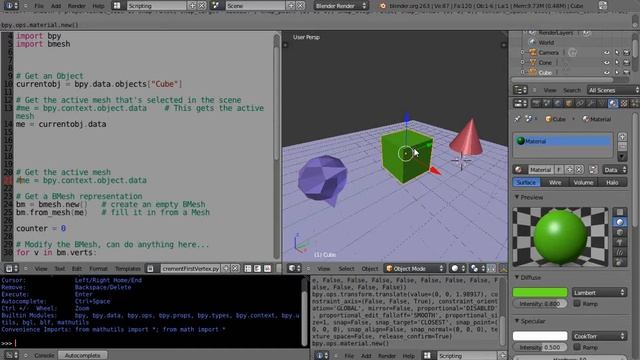Unlink the text block with X button

235,268
